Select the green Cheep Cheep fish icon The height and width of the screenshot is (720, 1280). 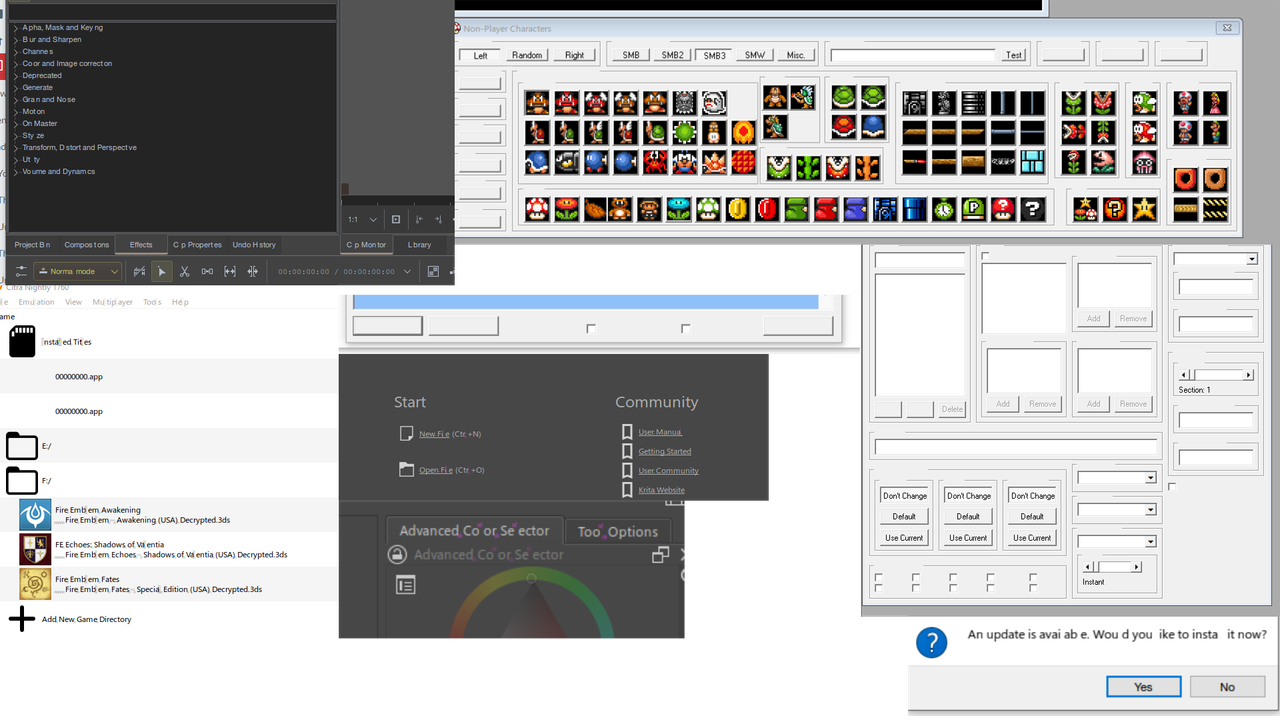coord(1146,102)
